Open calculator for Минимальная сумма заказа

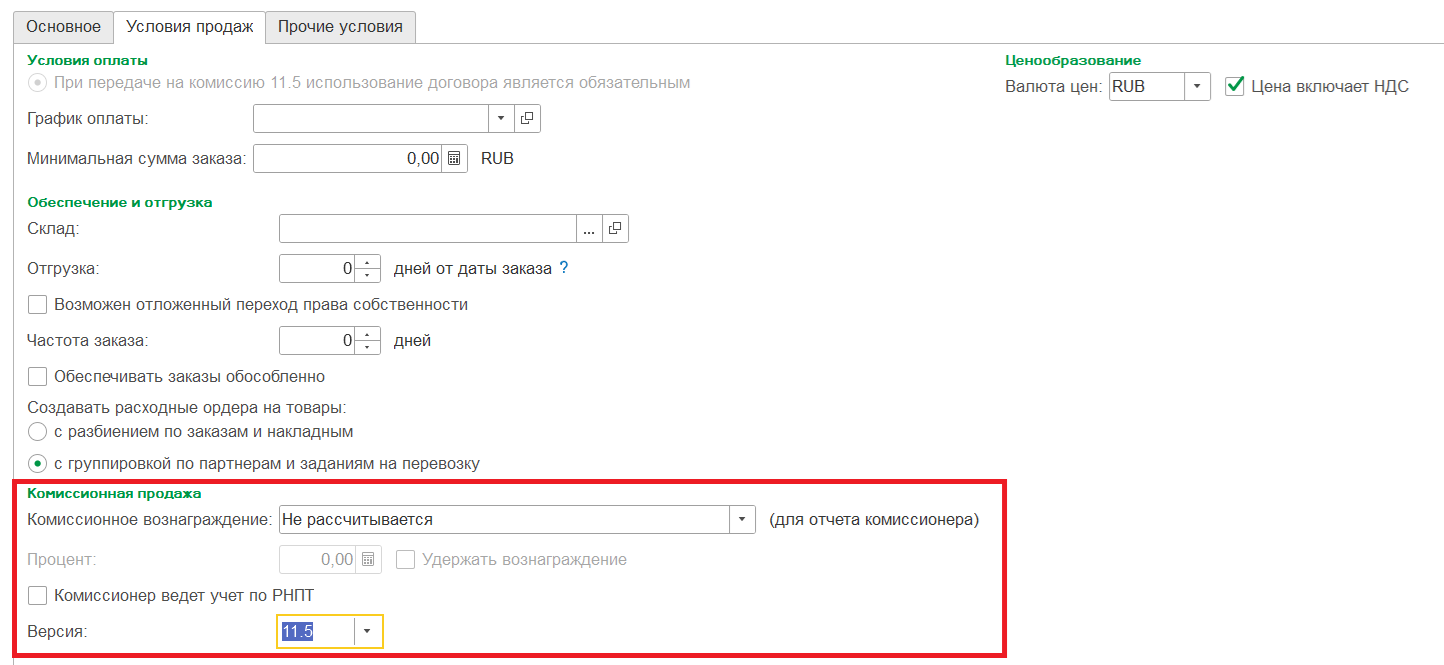[454, 158]
